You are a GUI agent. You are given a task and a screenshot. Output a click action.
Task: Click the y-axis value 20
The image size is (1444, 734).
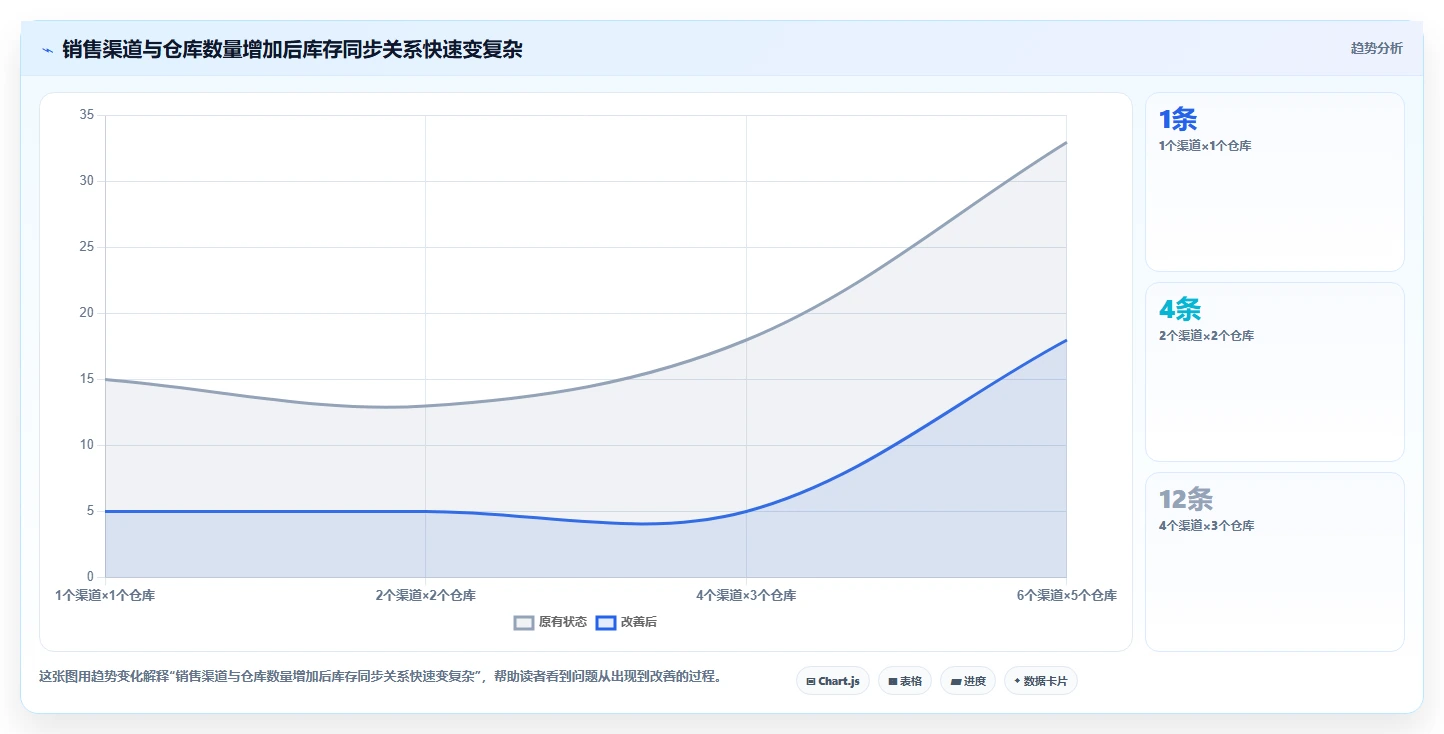(86, 313)
